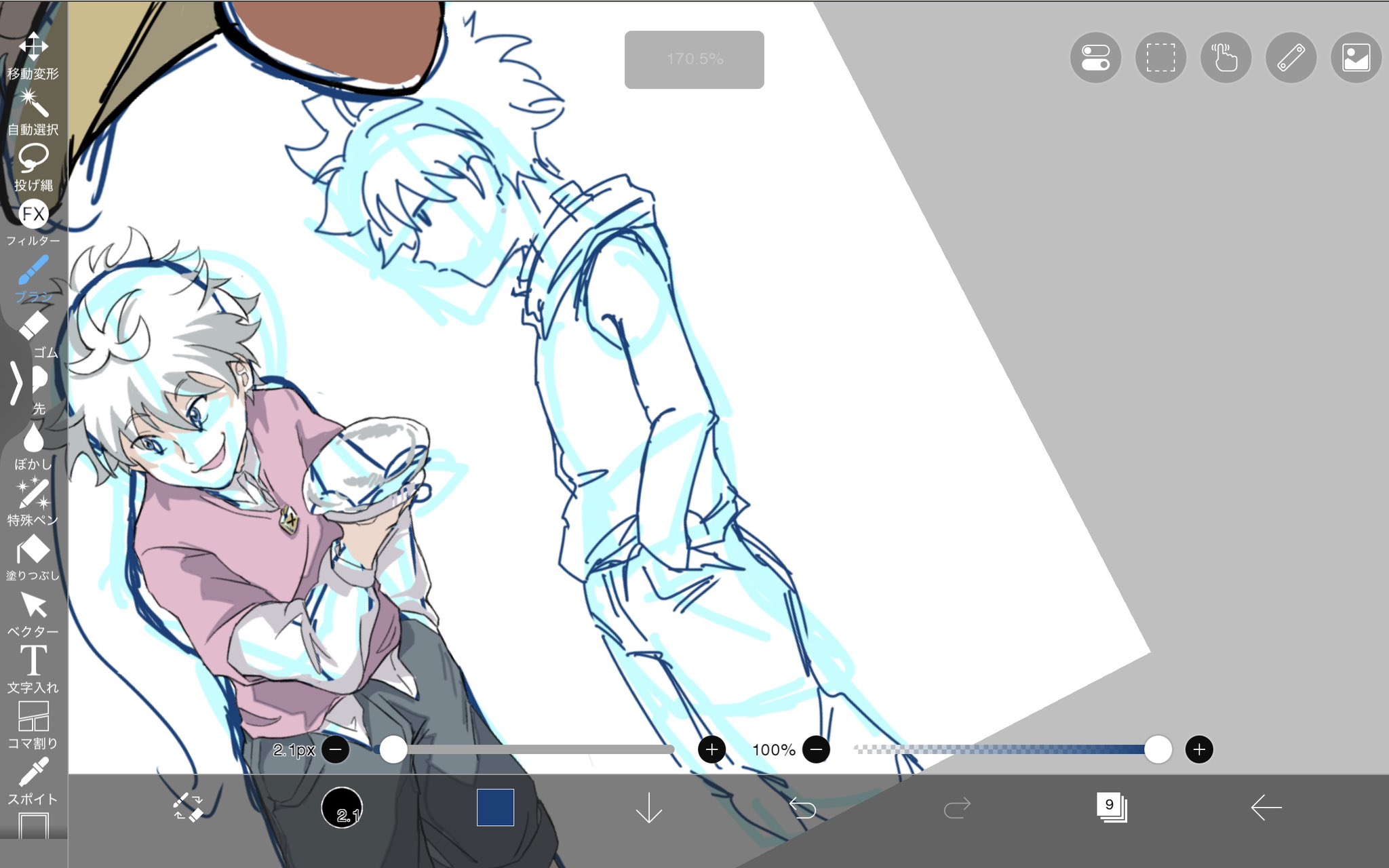Open the layers panel showing 9
Viewport: 1389px width, 868px height.
click(x=1111, y=807)
